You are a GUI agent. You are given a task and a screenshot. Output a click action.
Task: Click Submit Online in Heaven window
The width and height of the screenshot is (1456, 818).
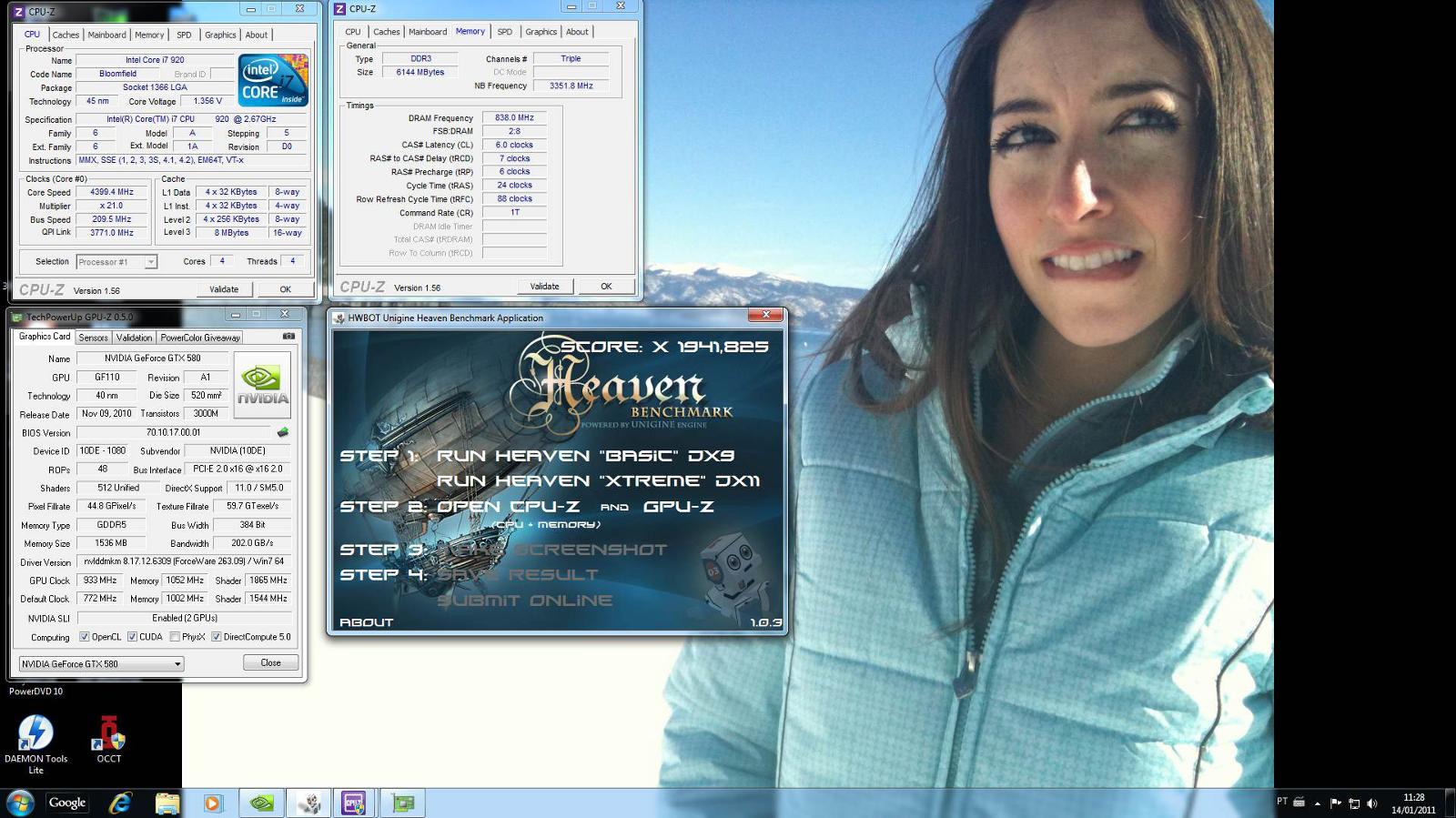point(524,601)
